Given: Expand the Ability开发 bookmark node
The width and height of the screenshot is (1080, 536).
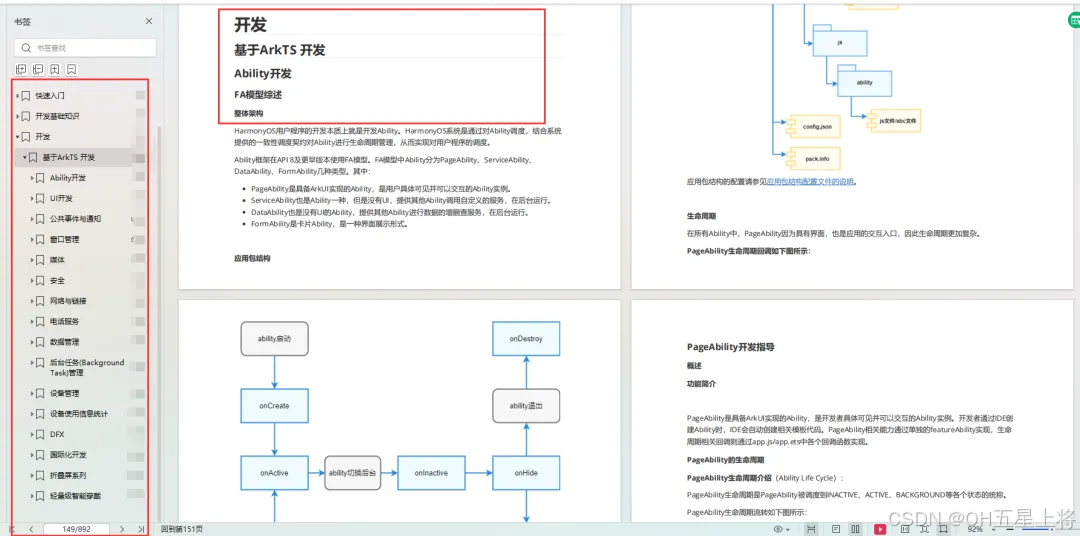Looking at the screenshot, I should click(x=32, y=178).
